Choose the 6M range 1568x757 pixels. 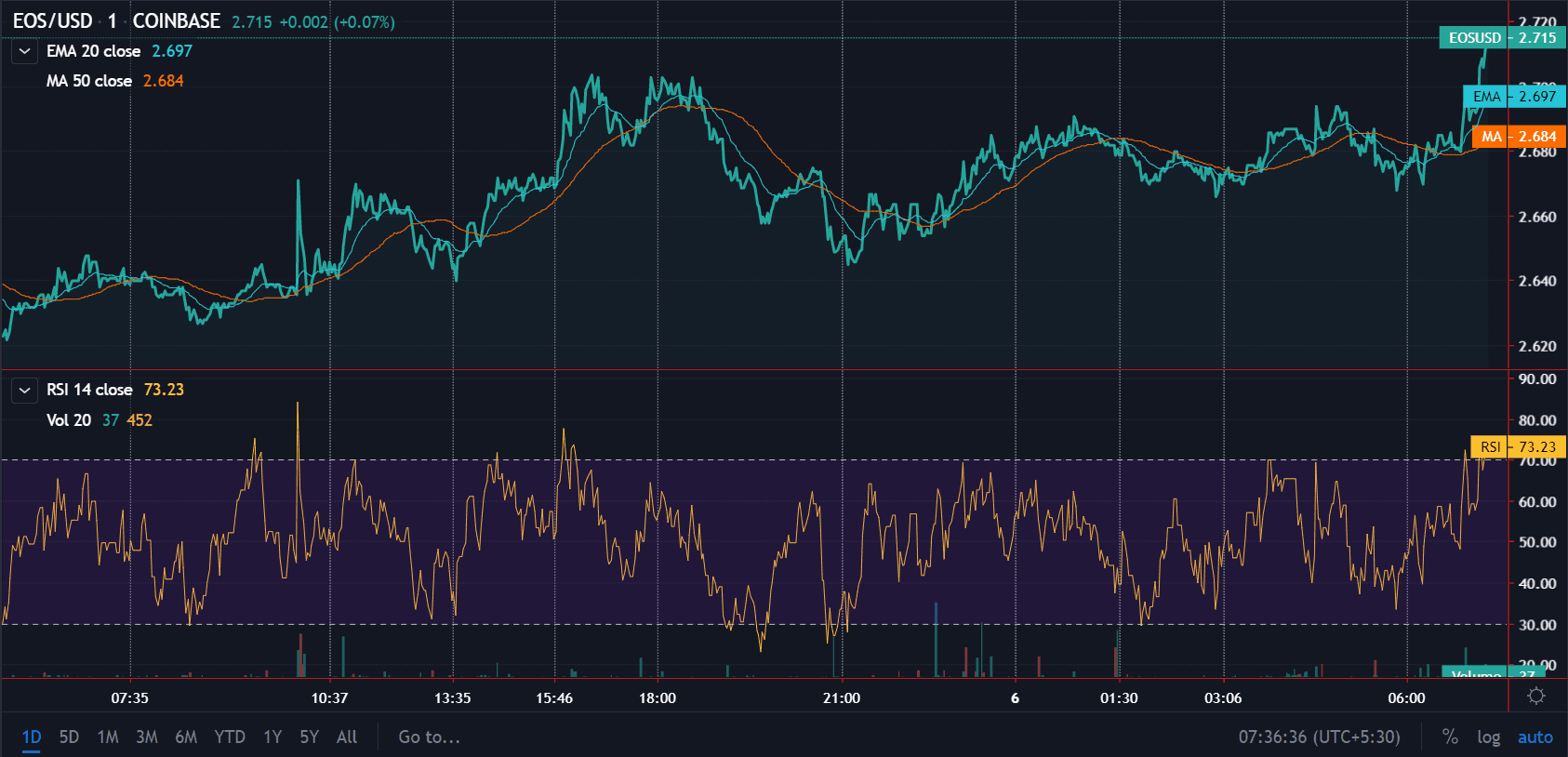pos(186,737)
